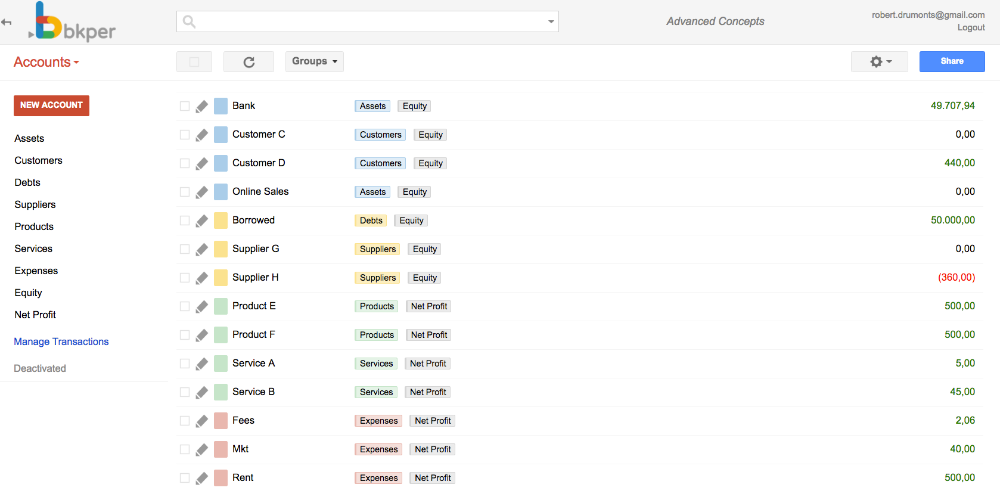Click the Advanced Concepts book title

click(x=716, y=22)
